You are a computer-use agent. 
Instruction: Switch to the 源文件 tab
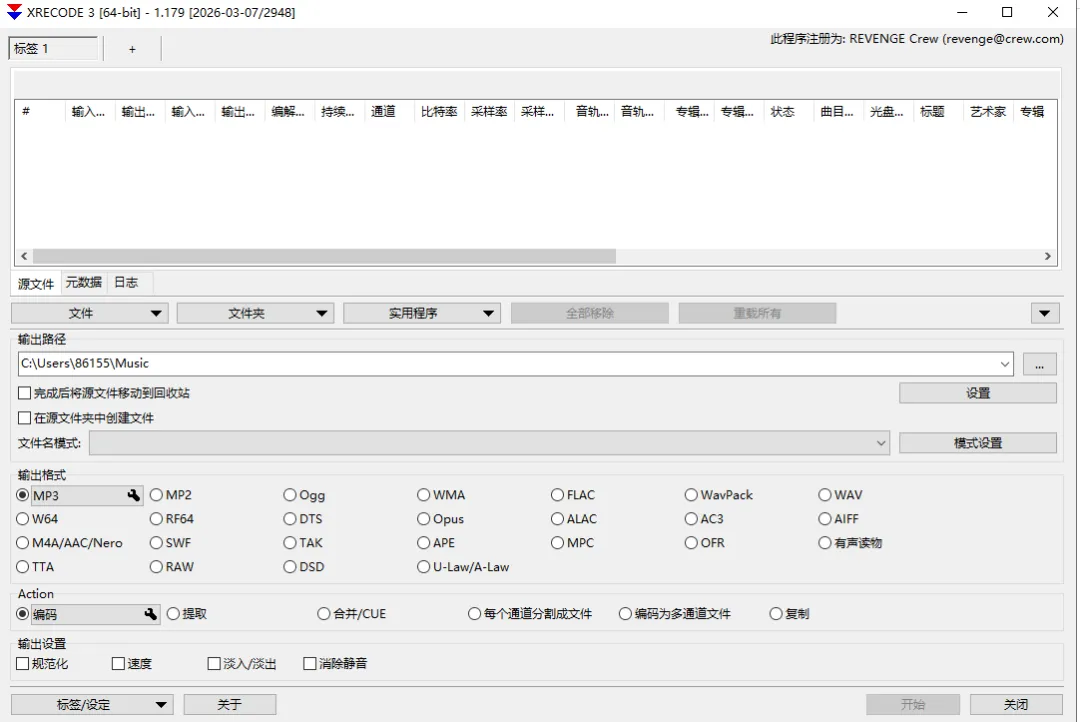pos(36,283)
